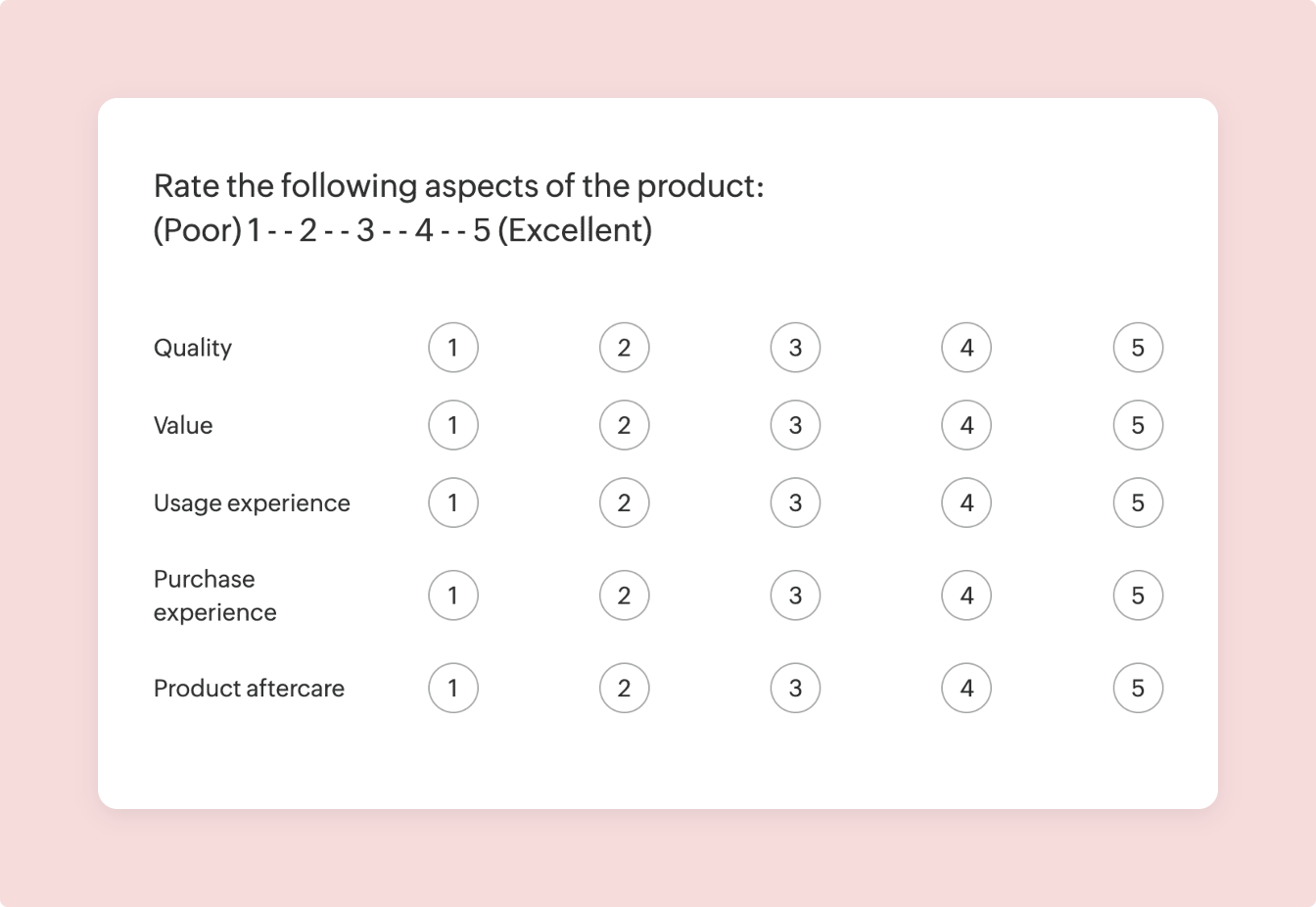Screen dimensions: 1316x907
Task: Set Usage experience rating to 4
Action: pyautogui.click(x=966, y=502)
